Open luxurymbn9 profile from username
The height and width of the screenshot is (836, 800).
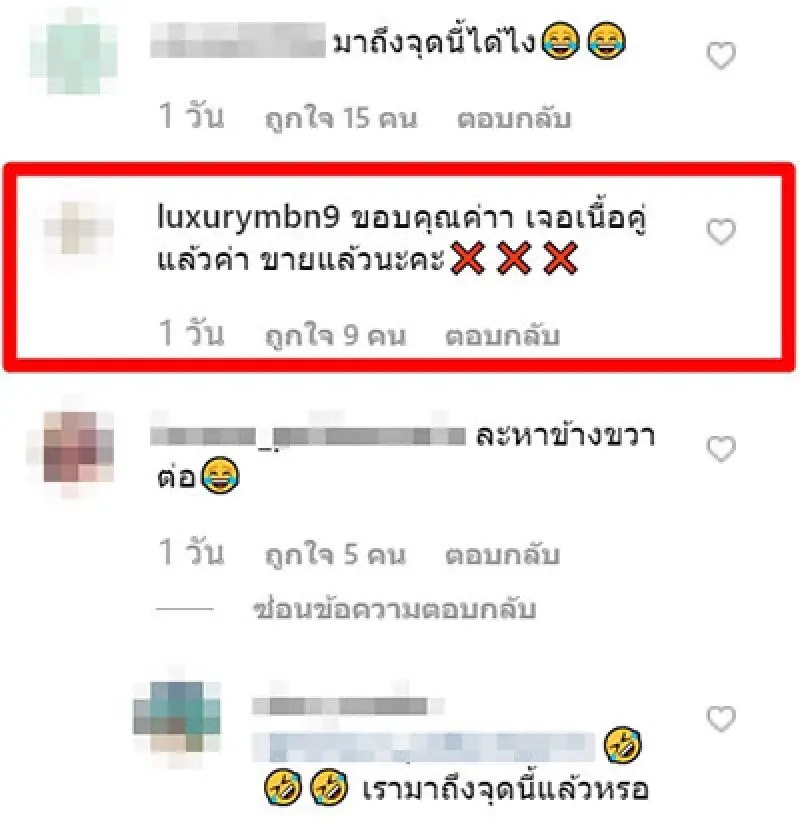248,218
